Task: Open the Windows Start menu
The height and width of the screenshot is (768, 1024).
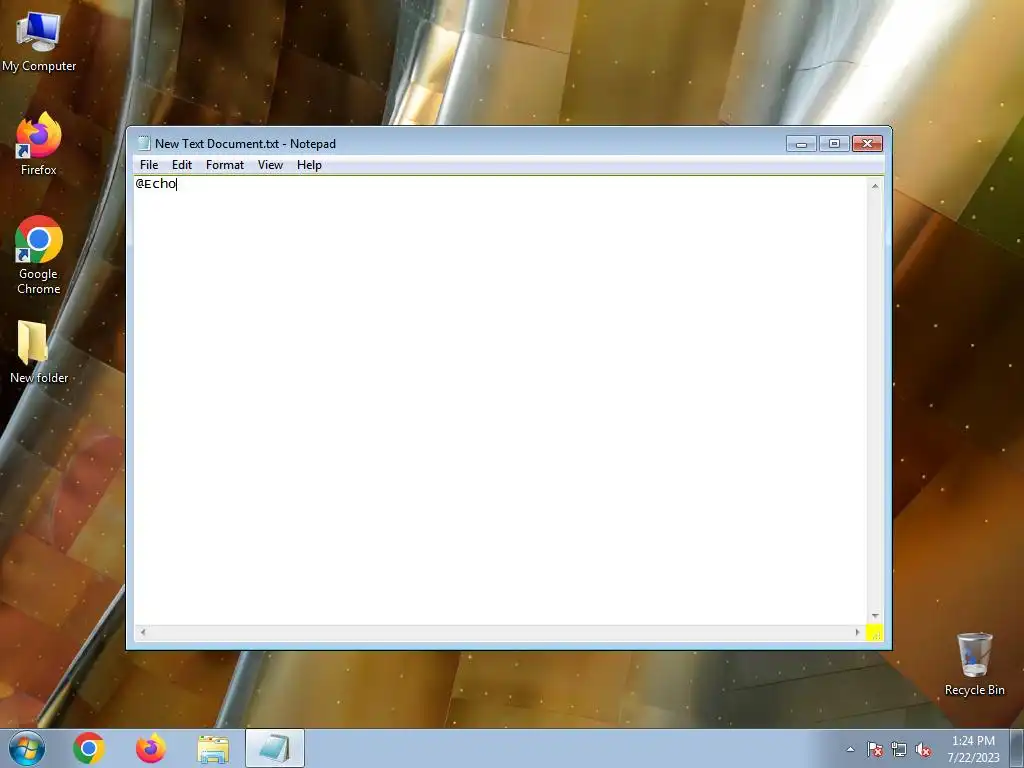Action: [x=27, y=748]
